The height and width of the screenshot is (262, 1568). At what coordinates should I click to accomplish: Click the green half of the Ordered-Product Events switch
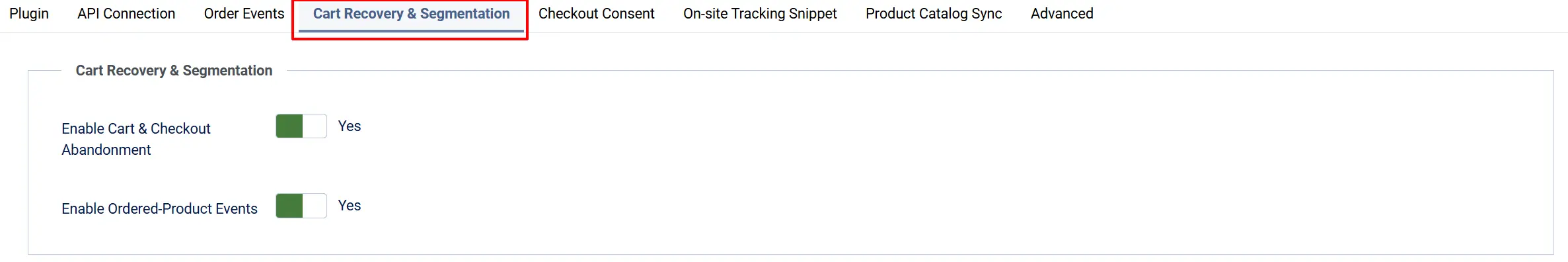[289, 206]
